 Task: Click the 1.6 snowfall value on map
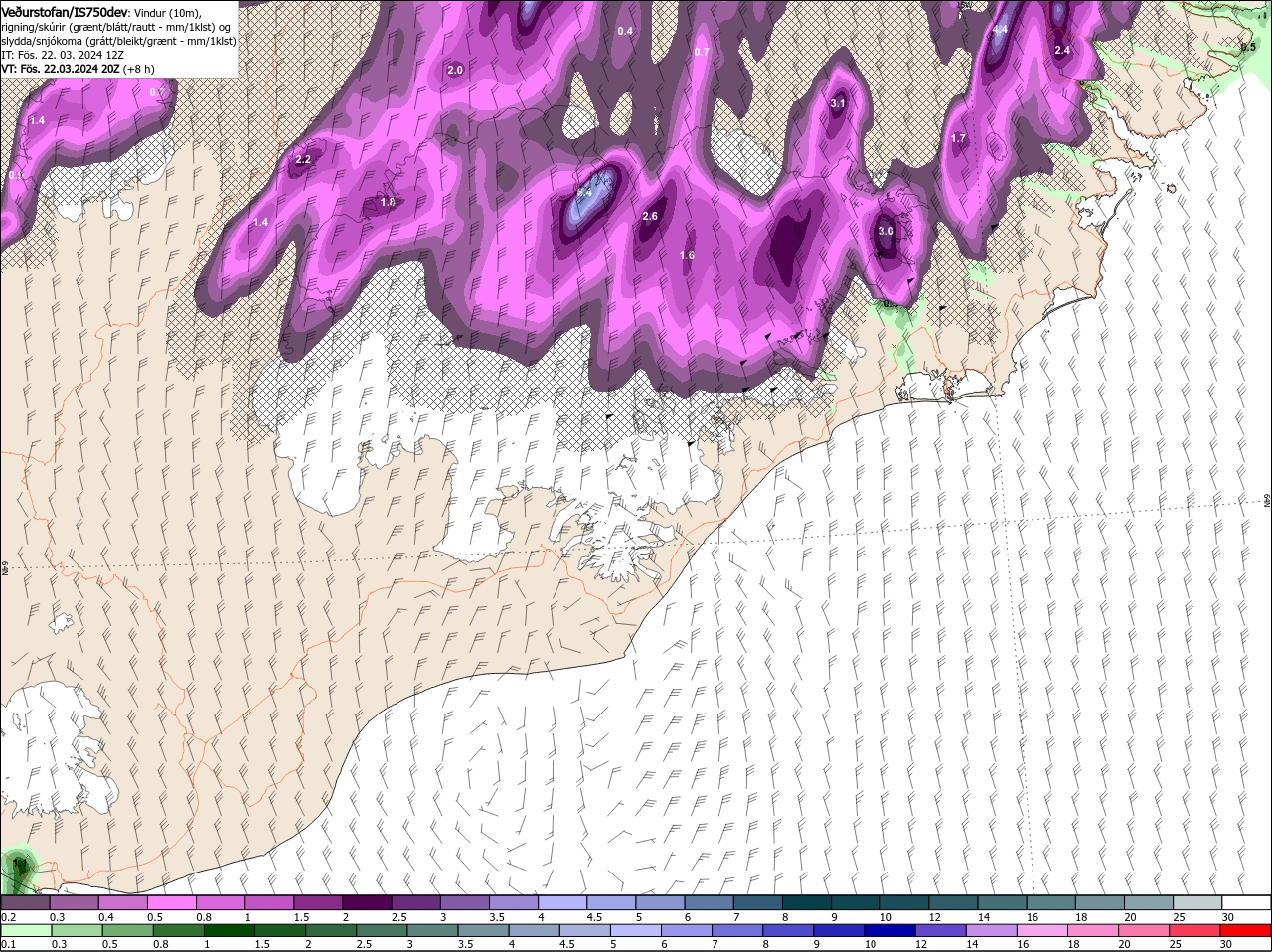click(687, 255)
